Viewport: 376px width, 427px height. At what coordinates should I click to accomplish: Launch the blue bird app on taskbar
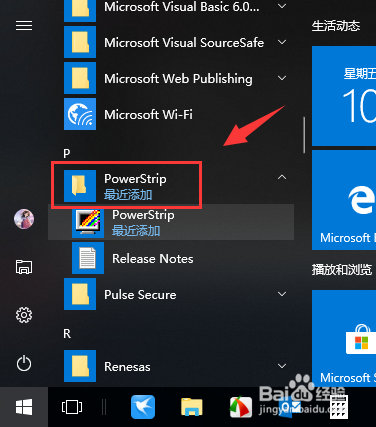(x=143, y=407)
